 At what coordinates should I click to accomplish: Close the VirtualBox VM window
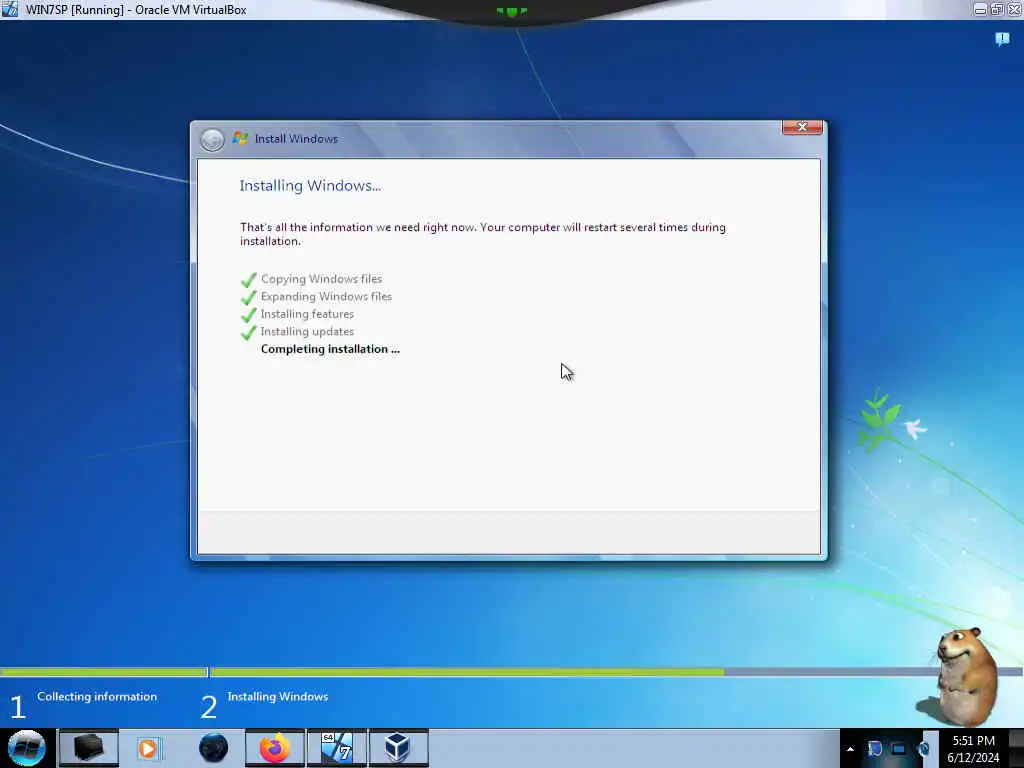point(1014,9)
